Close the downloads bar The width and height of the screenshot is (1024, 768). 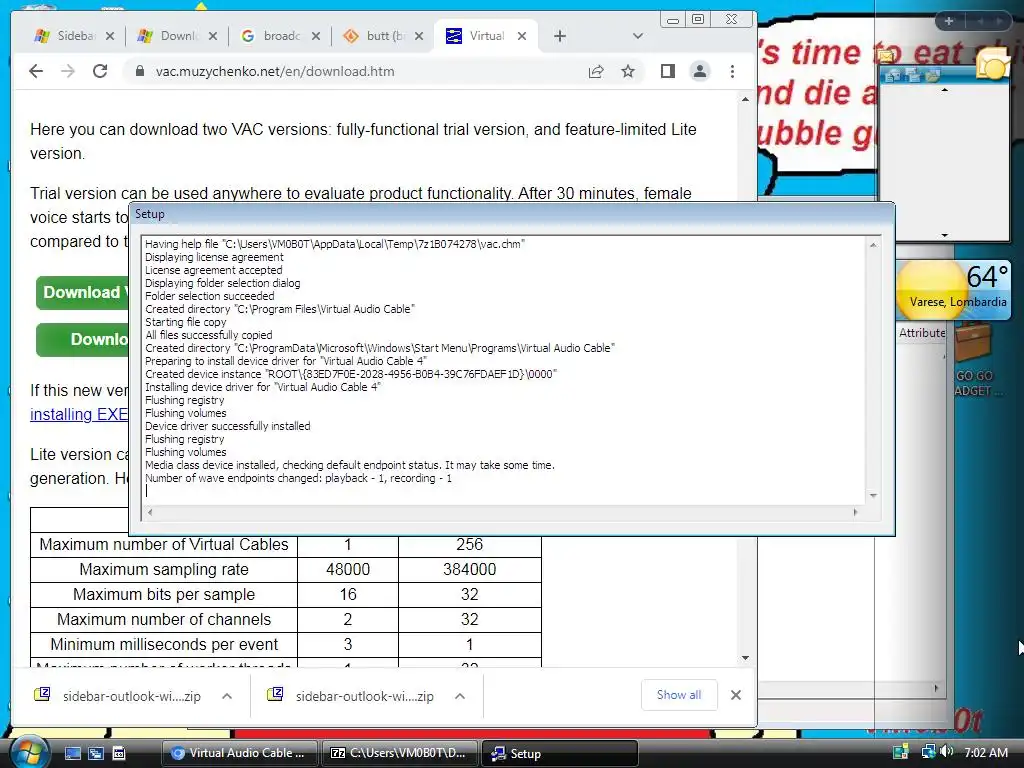click(736, 695)
